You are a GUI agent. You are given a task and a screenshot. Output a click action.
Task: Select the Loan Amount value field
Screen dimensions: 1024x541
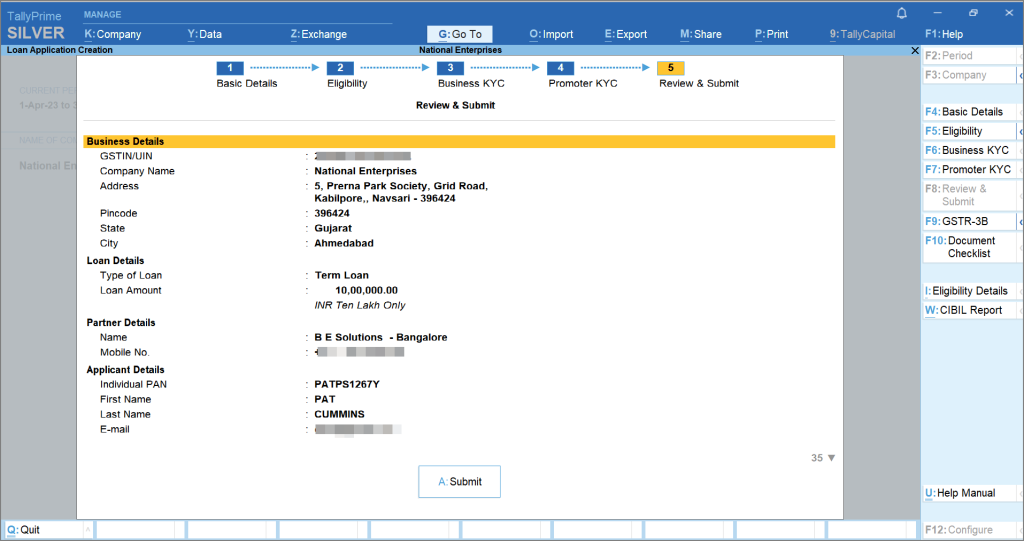coord(366,290)
